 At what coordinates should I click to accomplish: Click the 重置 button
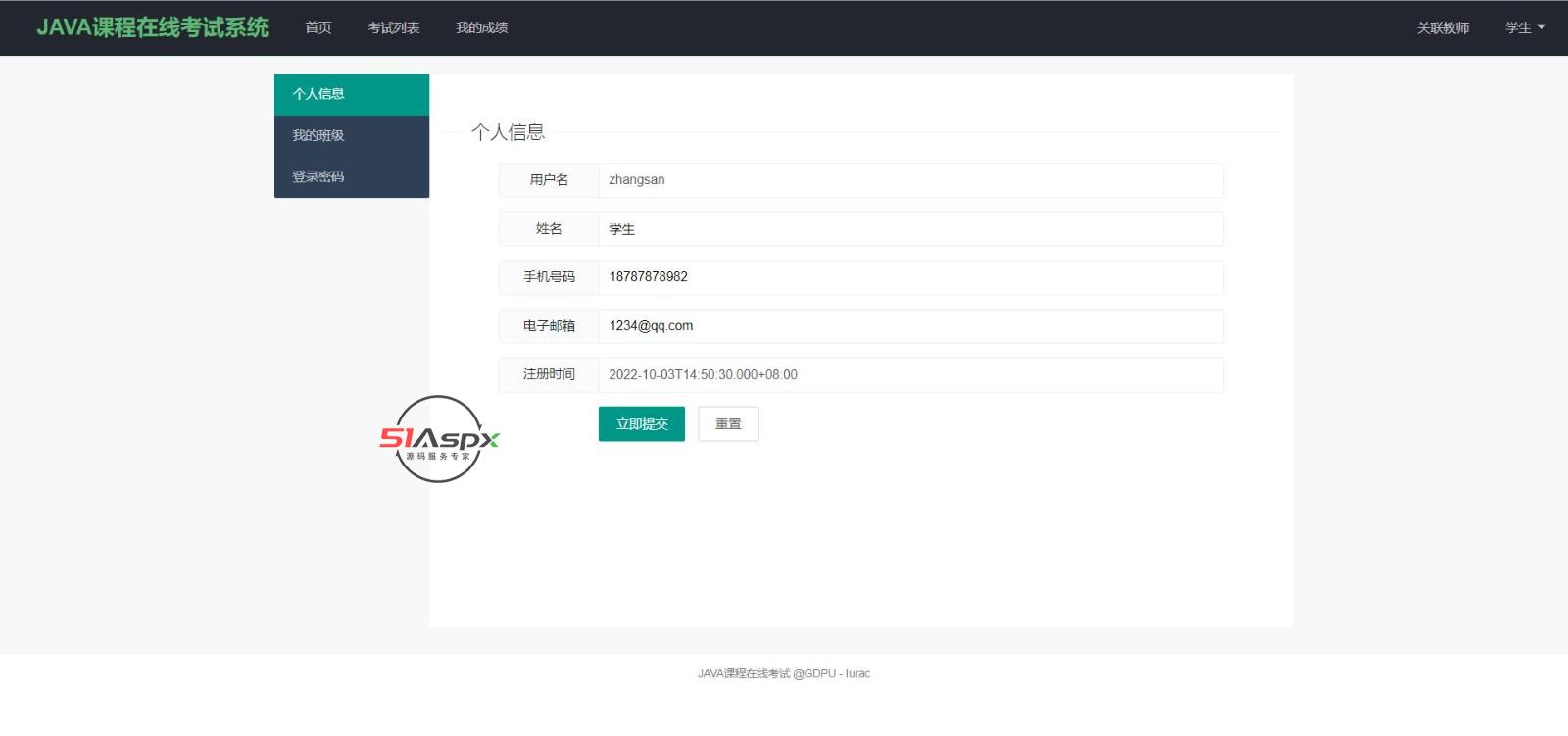[727, 424]
